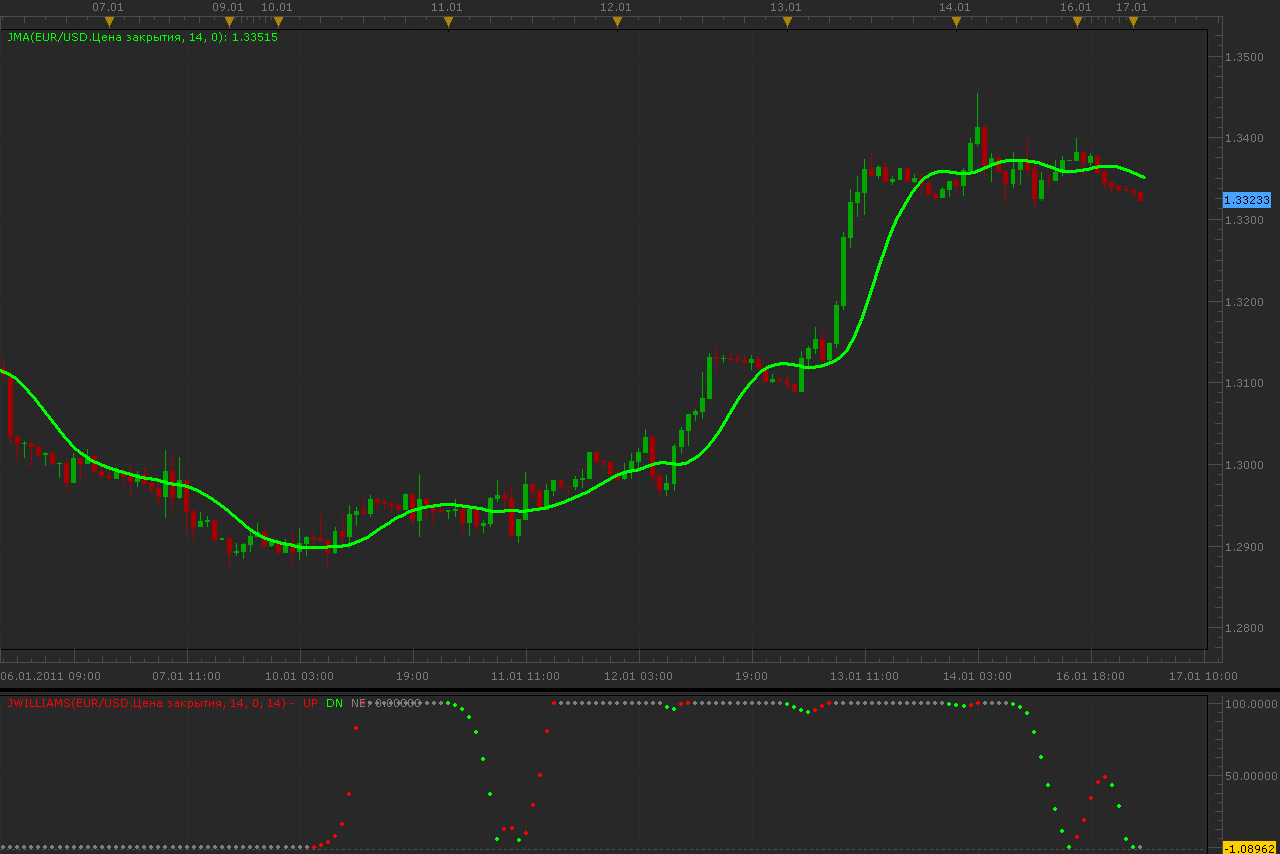The height and width of the screenshot is (854, 1280).
Task: Select the JWILLIAMS indicator legend label
Action: point(150,703)
